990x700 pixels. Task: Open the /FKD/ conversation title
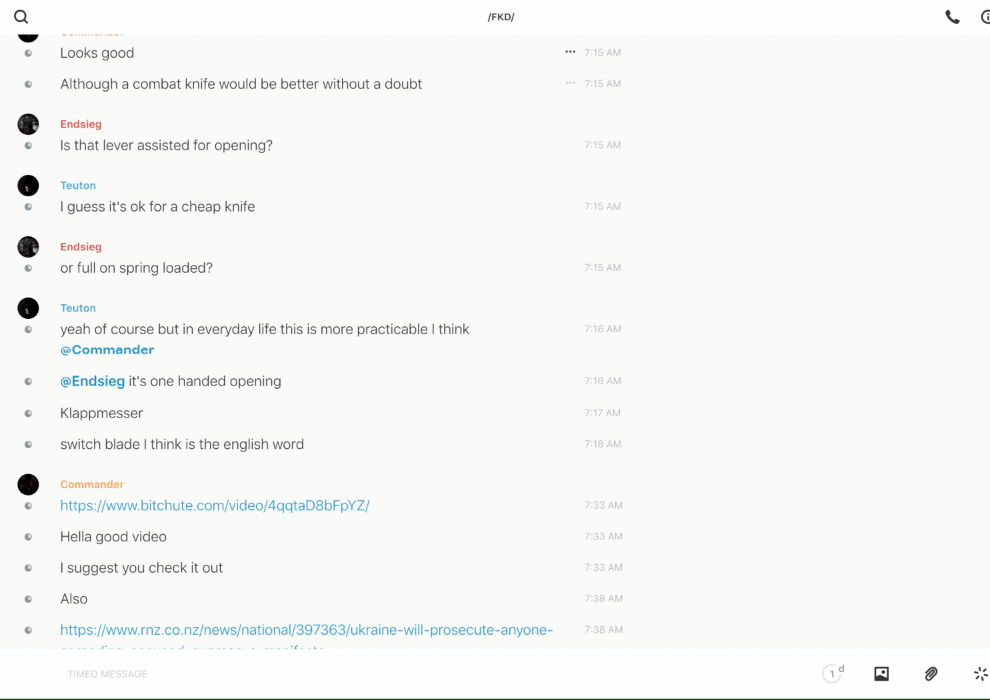(x=501, y=17)
